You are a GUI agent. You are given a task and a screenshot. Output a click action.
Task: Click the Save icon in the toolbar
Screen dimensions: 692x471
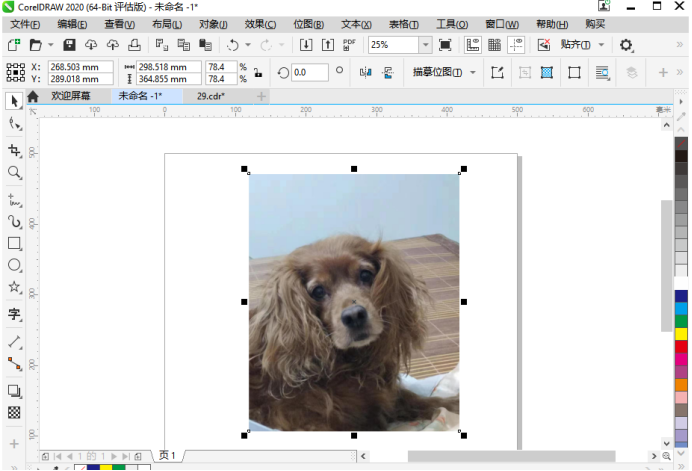[x=69, y=45]
